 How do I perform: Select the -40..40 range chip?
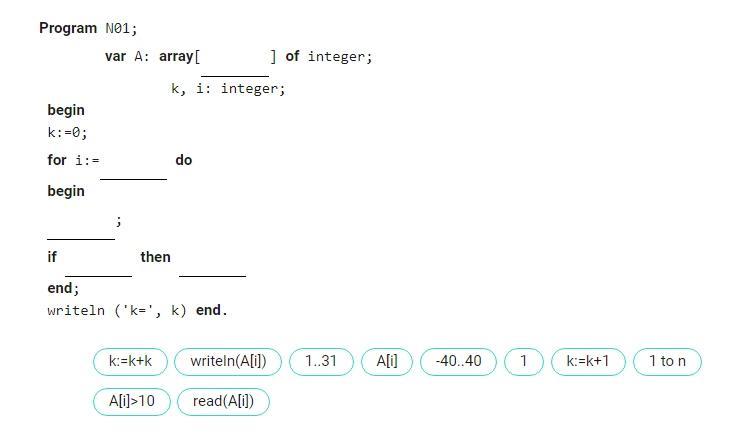tap(458, 361)
